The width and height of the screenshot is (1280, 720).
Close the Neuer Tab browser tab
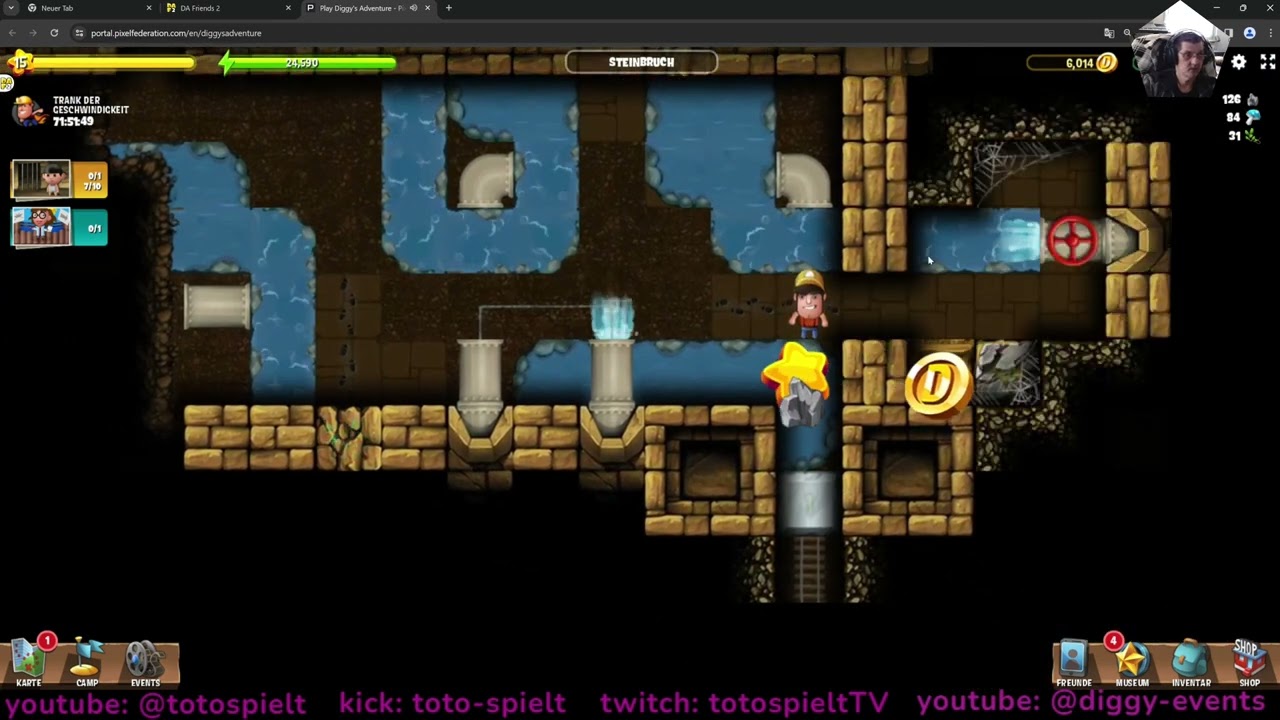[149, 8]
